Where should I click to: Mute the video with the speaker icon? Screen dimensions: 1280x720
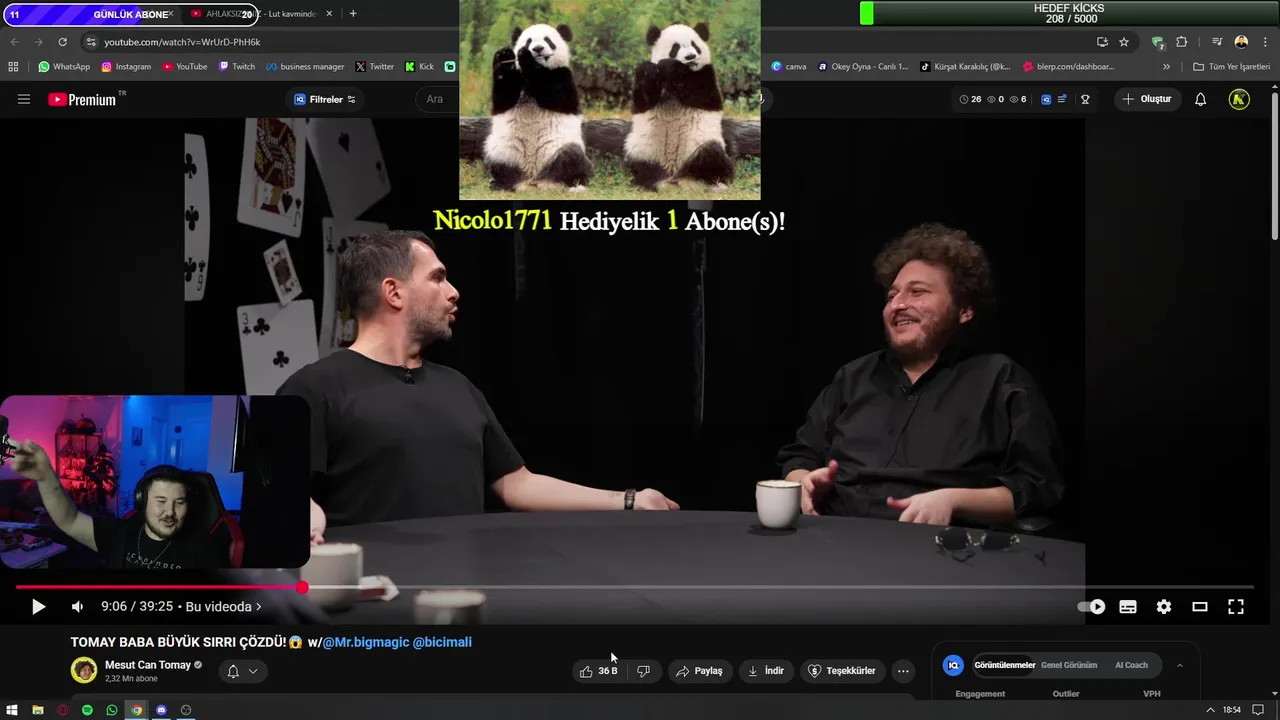77,607
